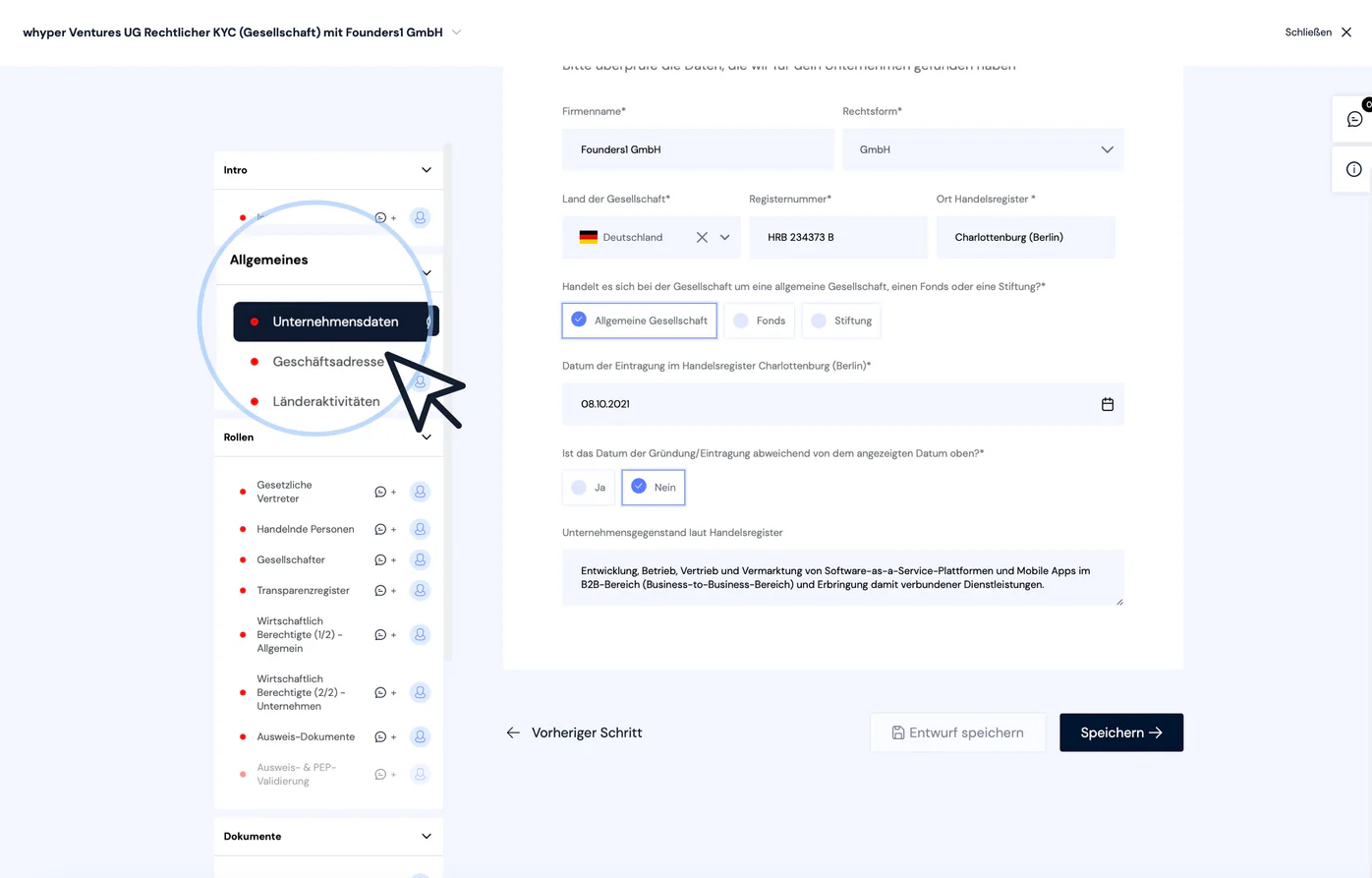This screenshot has height=878, width=1372.
Task: Collapse the Rollen section
Action: pos(427,438)
